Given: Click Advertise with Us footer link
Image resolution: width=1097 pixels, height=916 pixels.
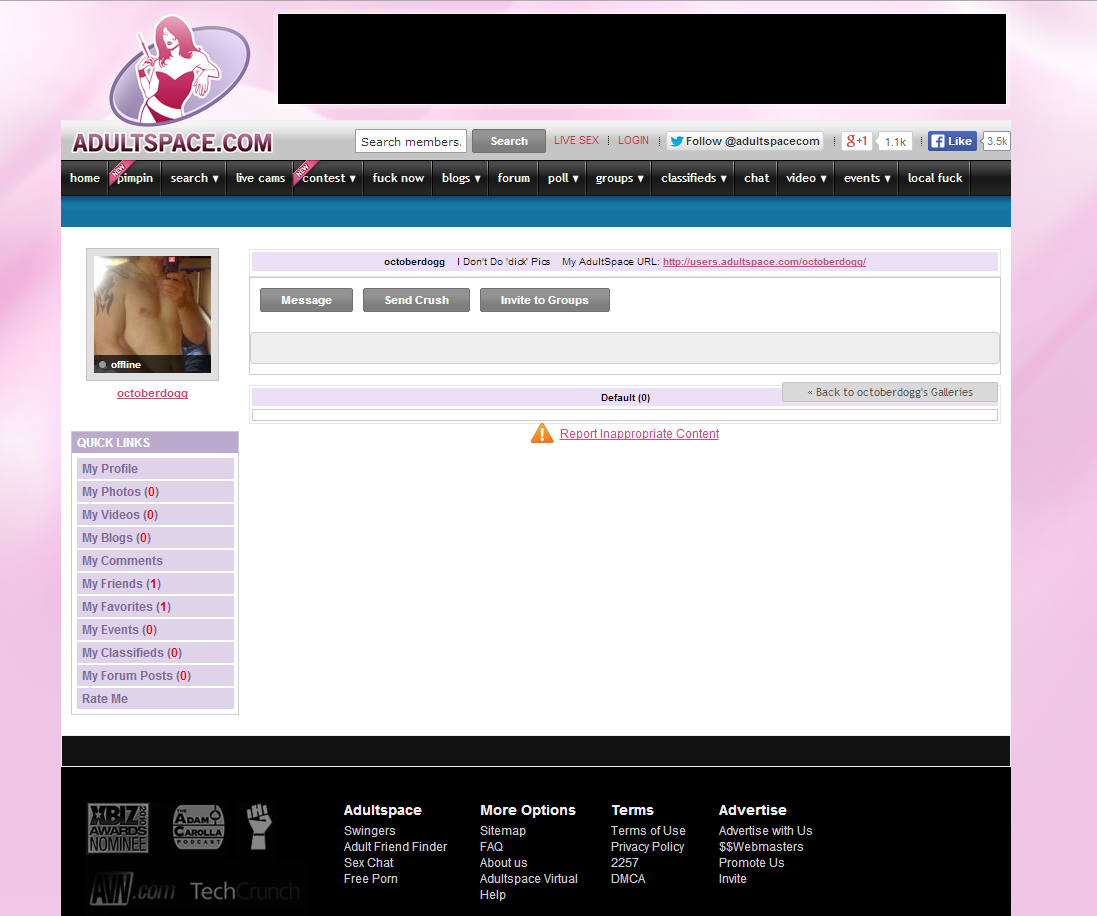Looking at the screenshot, I should [765, 831].
